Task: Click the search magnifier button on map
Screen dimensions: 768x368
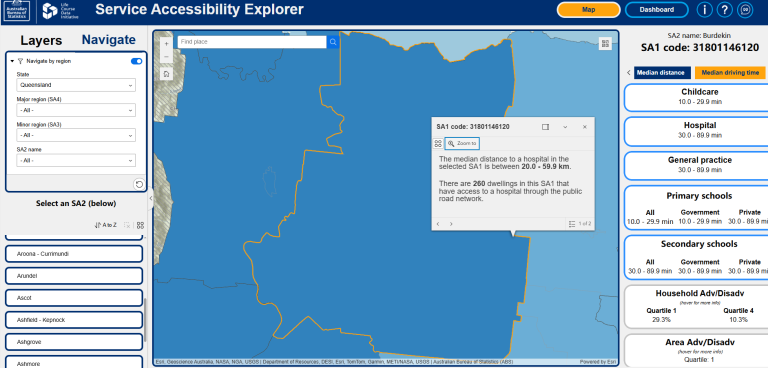Action: point(333,42)
